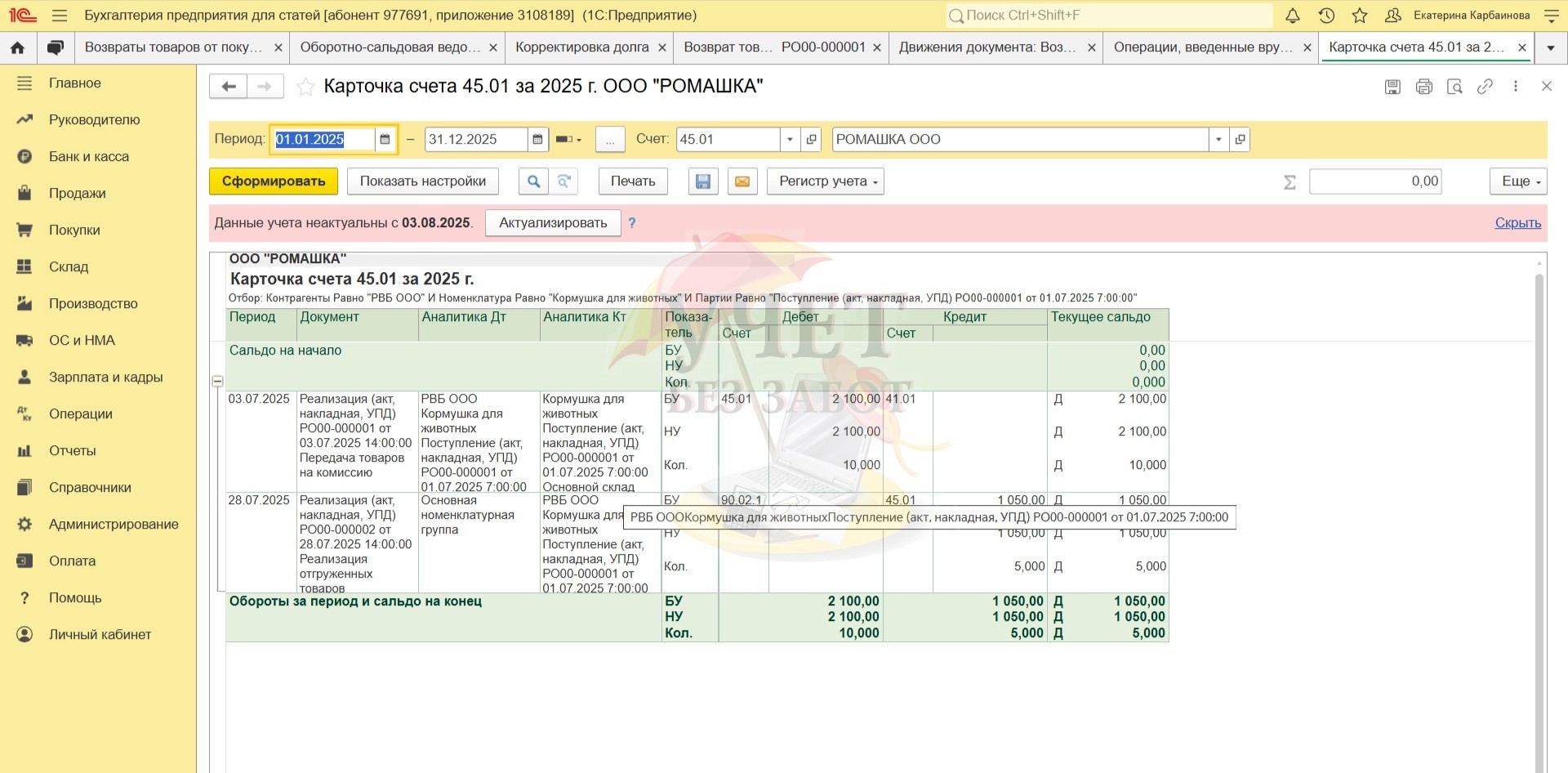Open the organization РОМАШКА ООО dropdown
1568x773 pixels.
point(1218,140)
